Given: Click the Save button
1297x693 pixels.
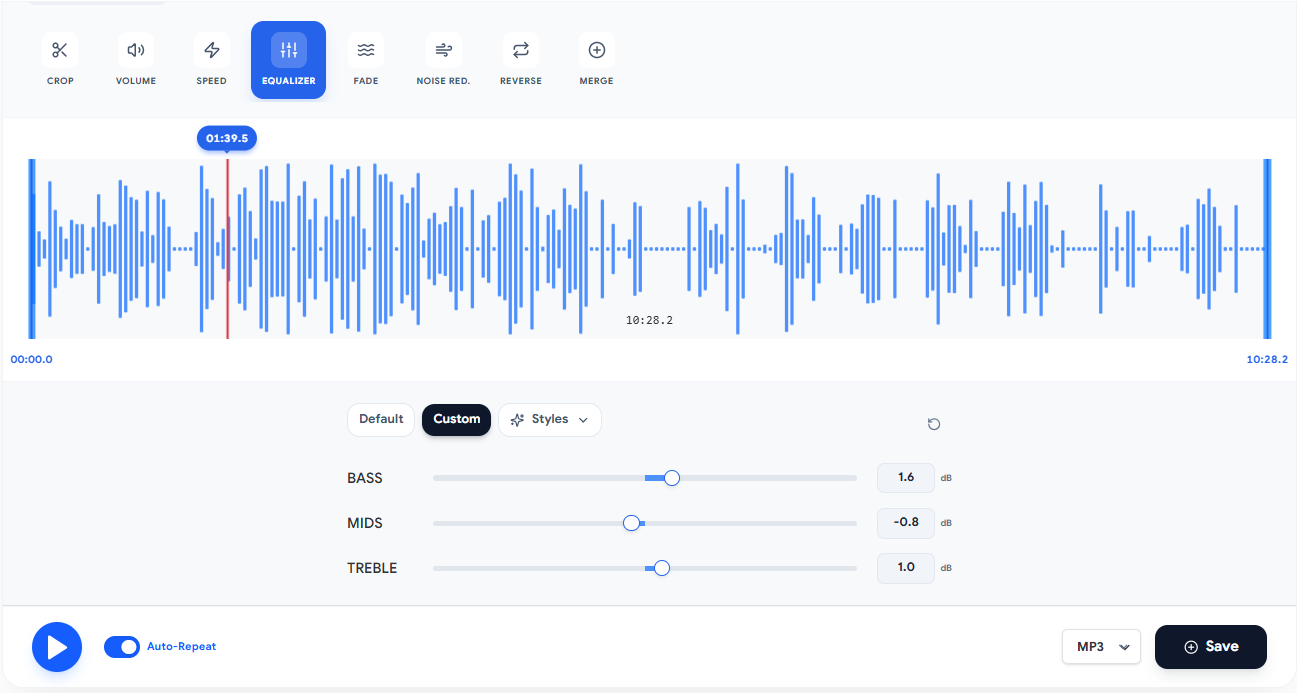Looking at the screenshot, I should (x=1211, y=647).
